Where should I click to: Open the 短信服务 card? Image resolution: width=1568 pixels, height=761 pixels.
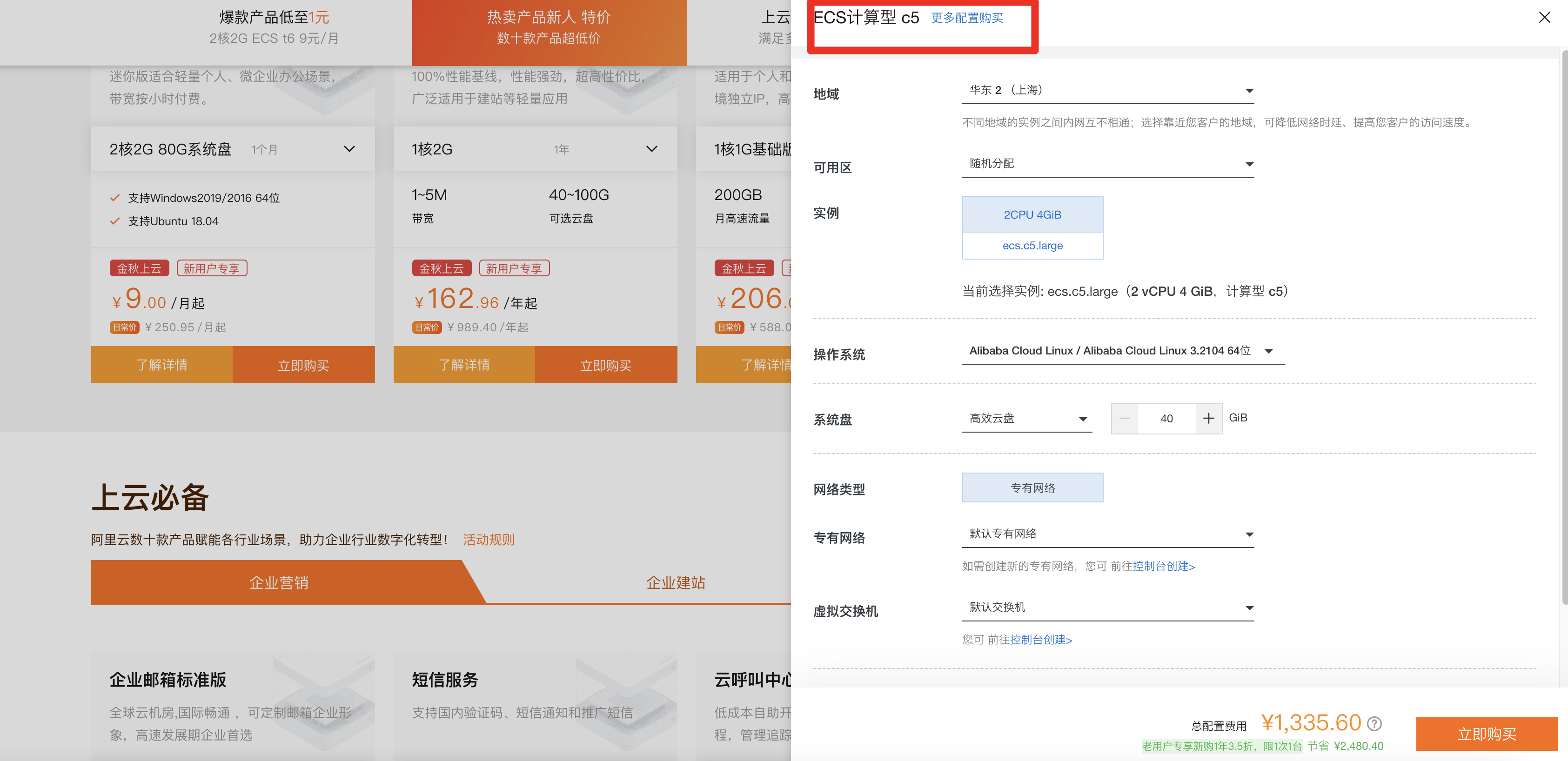pos(535,706)
